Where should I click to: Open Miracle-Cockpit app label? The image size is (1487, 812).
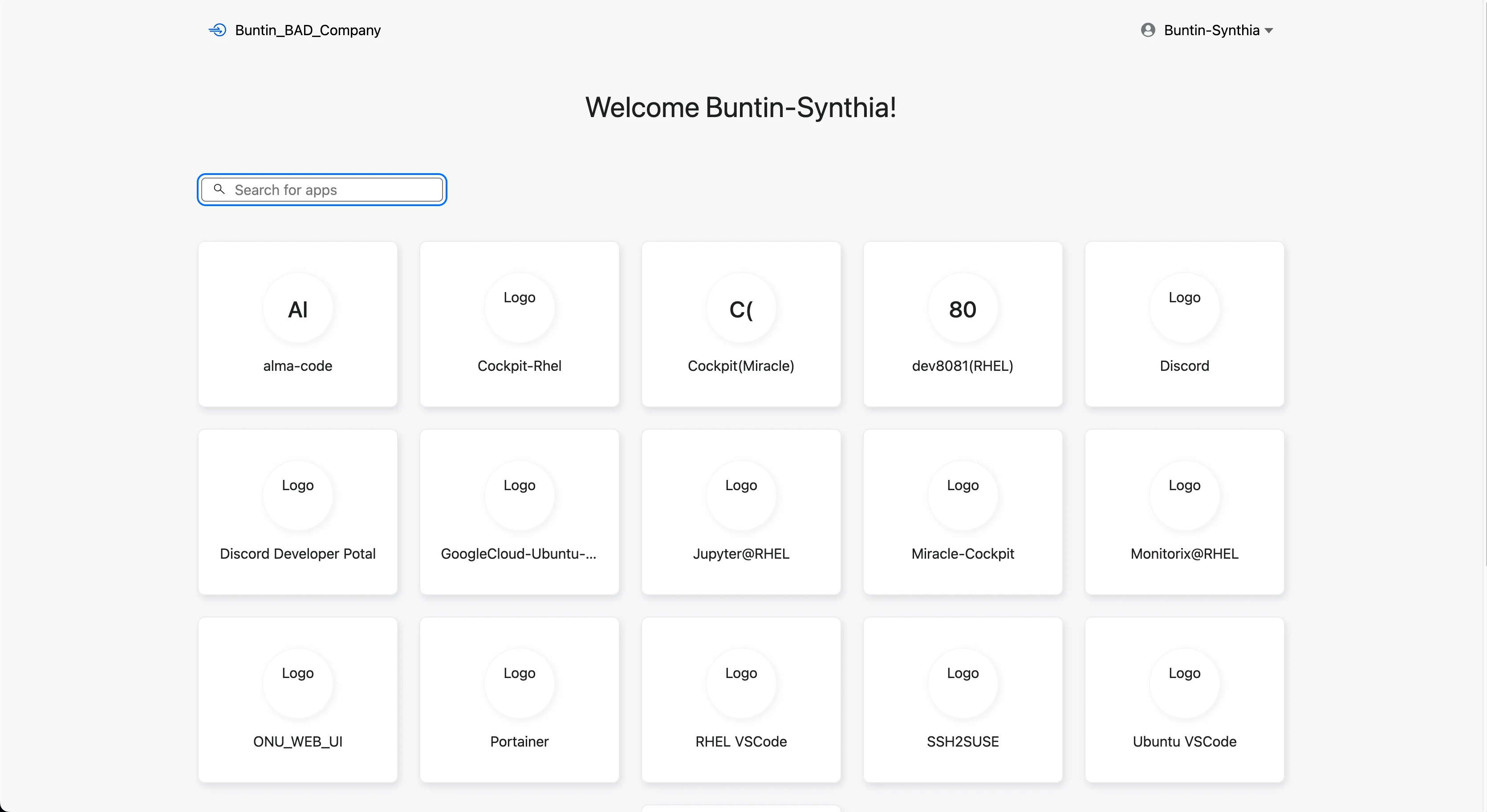pyautogui.click(x=963, y=553)
